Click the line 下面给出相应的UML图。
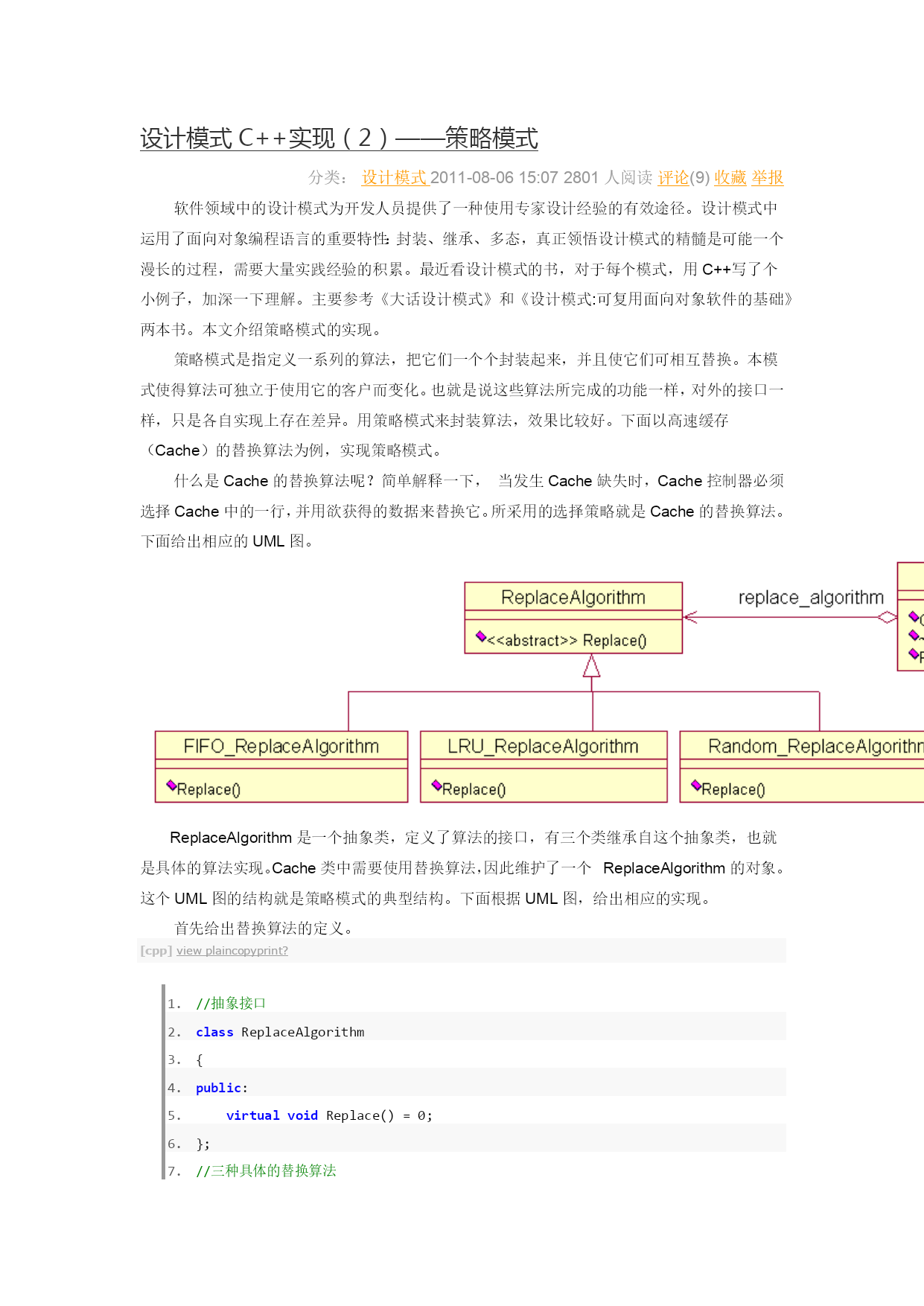924x1306 pixels. [227, 541]
